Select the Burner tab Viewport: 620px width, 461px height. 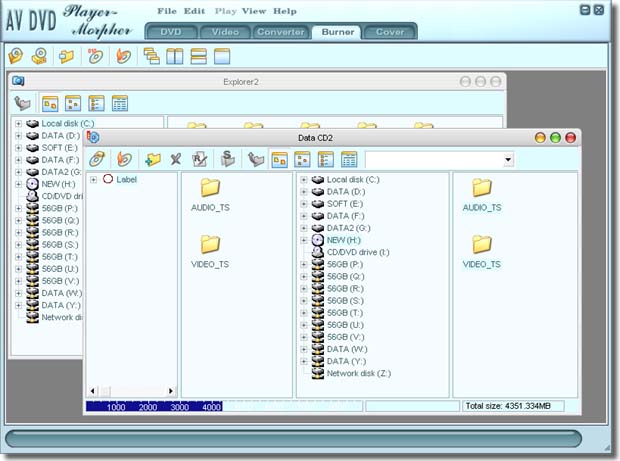(338, 32)
